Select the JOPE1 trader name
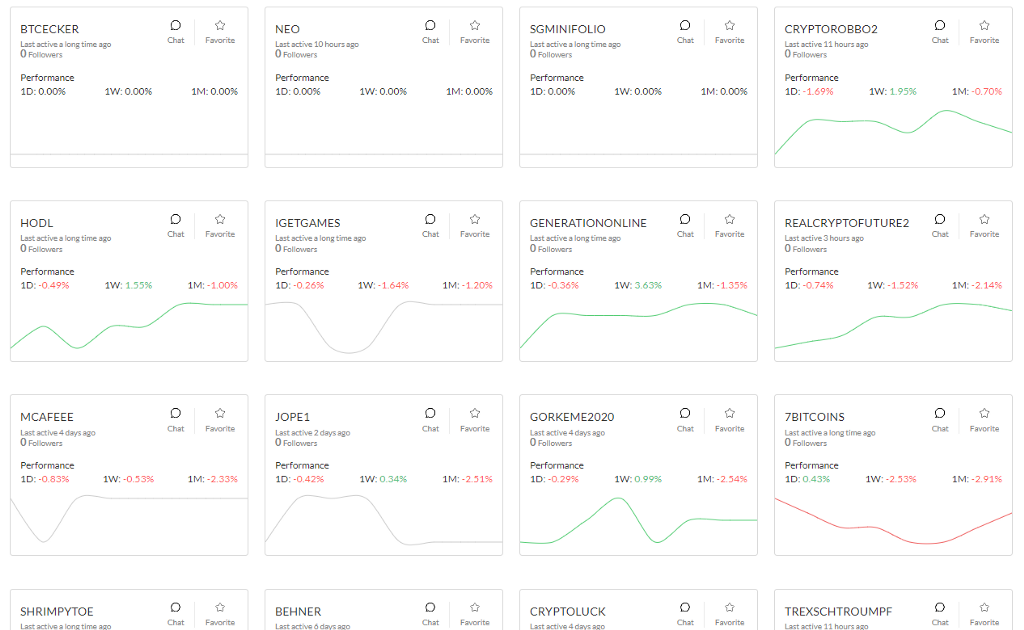 pos(294,417)
